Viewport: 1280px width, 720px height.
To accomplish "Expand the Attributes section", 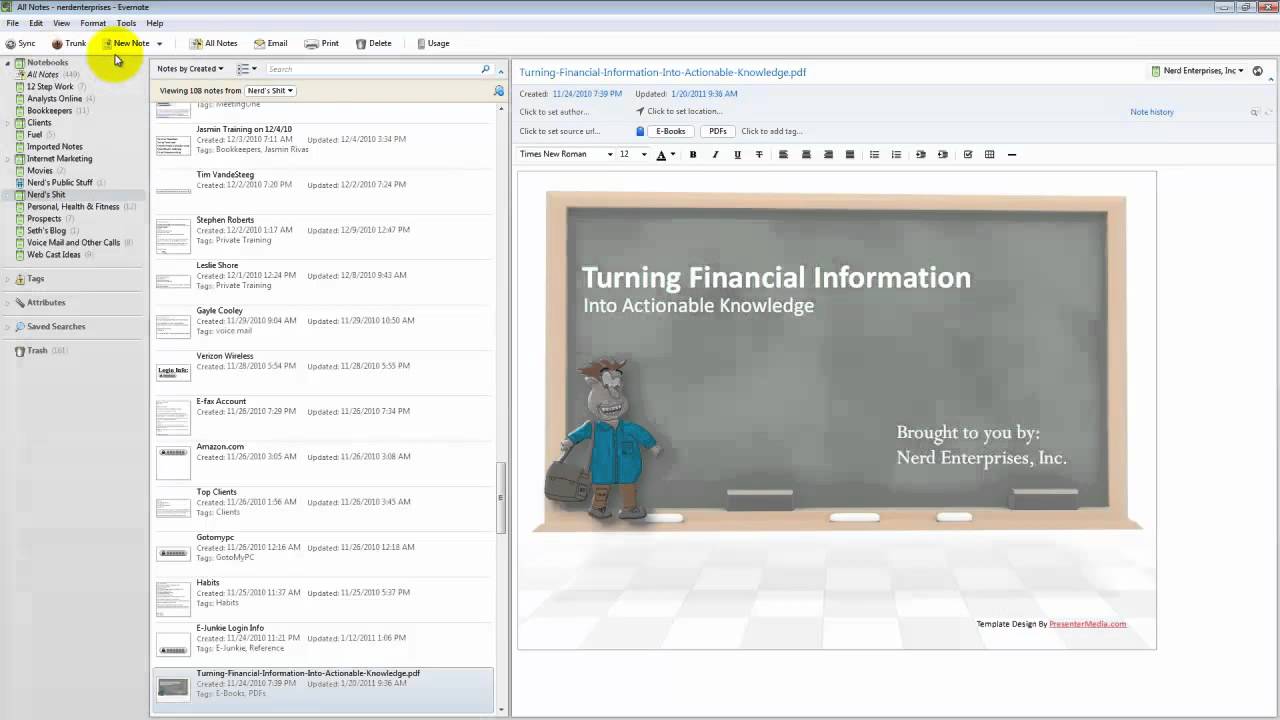I will click(x=8, y=303).
